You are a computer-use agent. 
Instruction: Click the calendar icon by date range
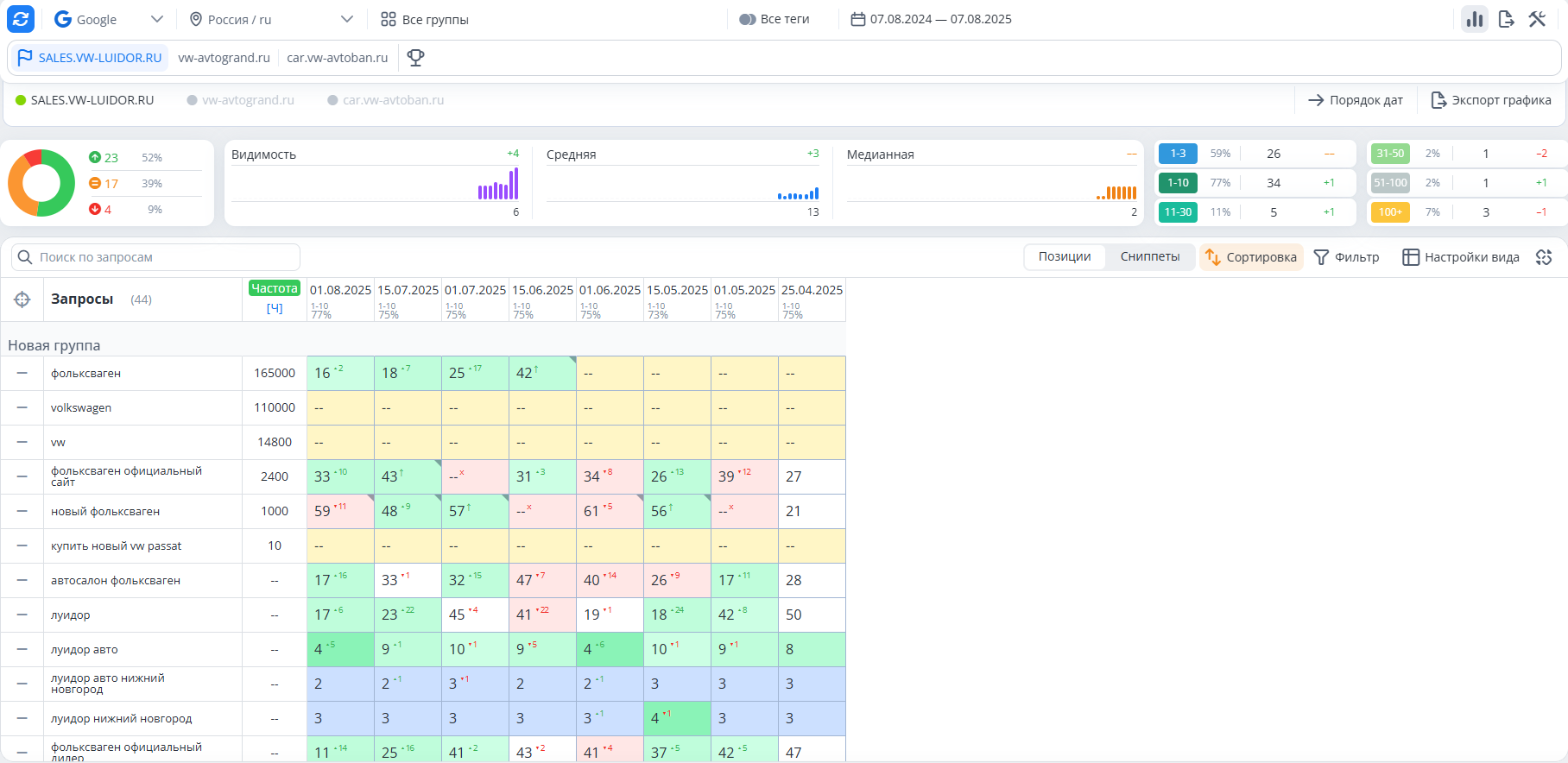coord(857,19)
